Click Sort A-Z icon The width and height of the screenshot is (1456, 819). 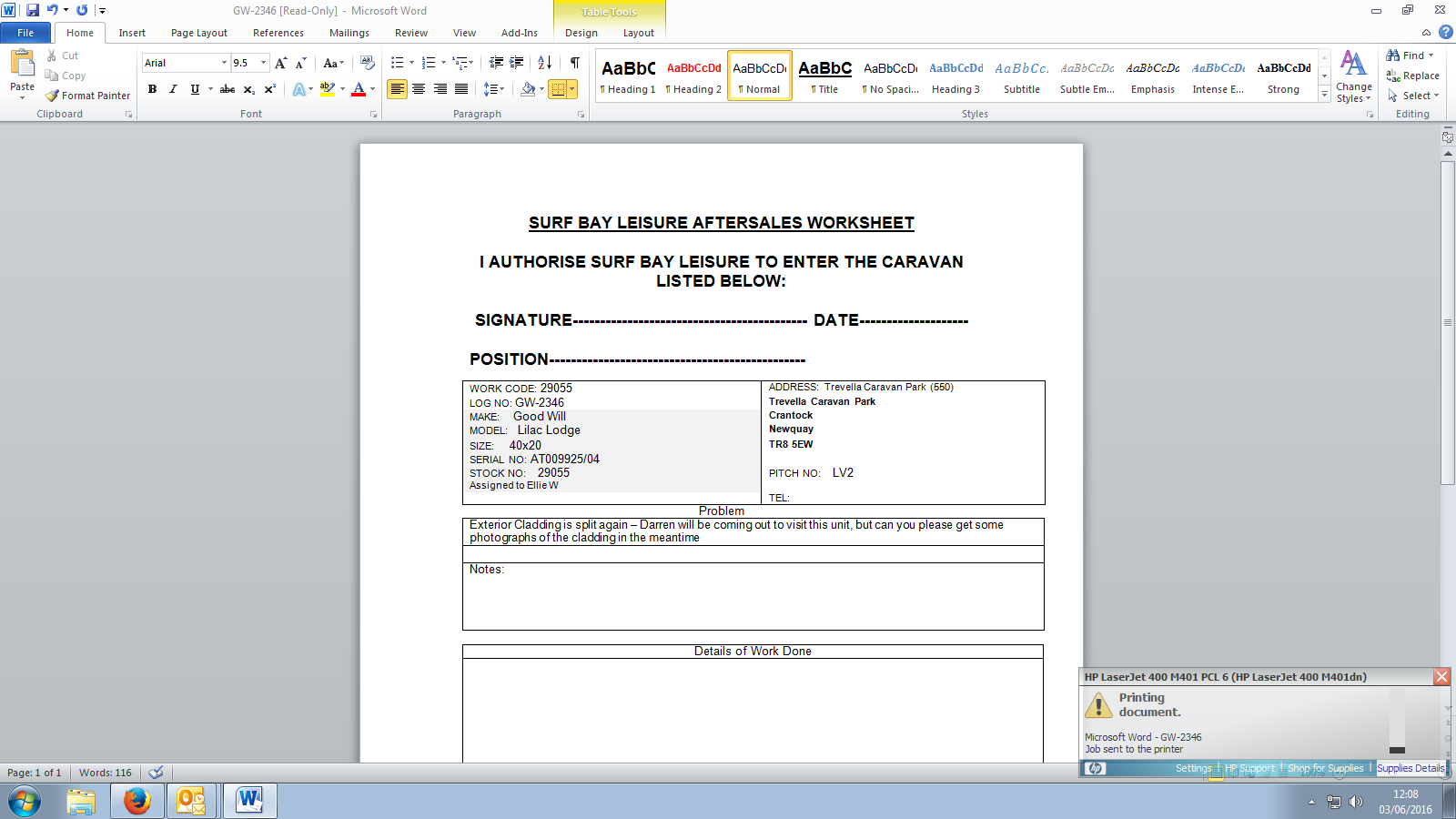[544, 63]
